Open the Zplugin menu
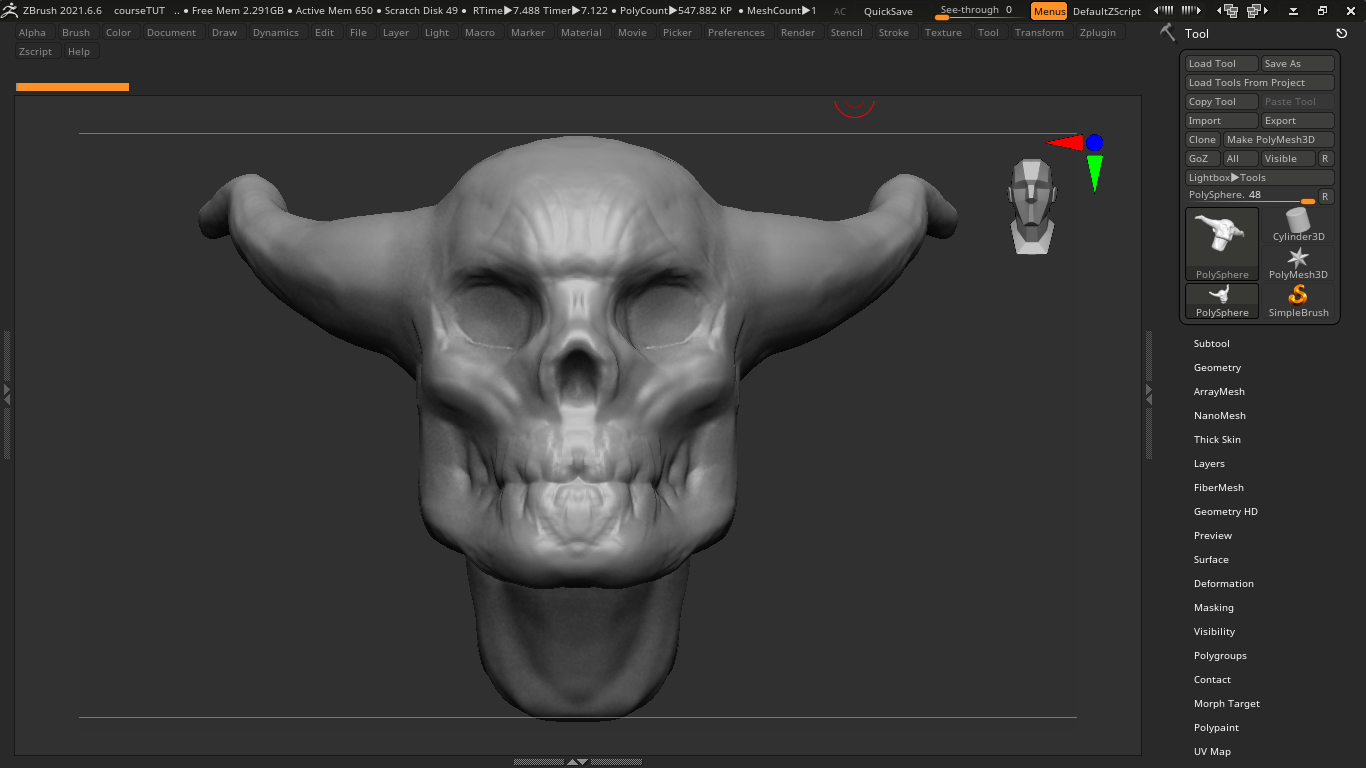The image size is (1366, 768). pyautogui.click(x=1097, y=33)
